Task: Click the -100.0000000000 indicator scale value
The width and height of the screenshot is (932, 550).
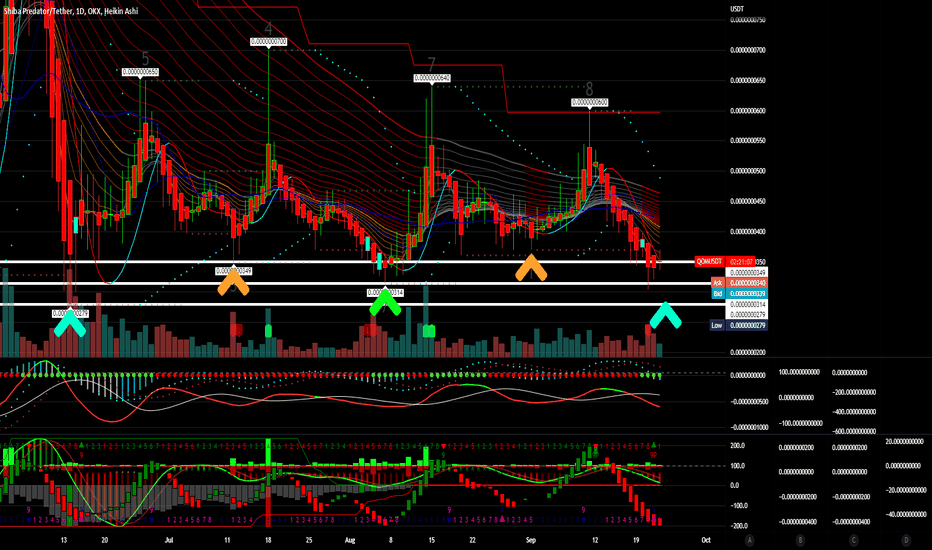Action: pyautogui.click(x=800, y=423)
